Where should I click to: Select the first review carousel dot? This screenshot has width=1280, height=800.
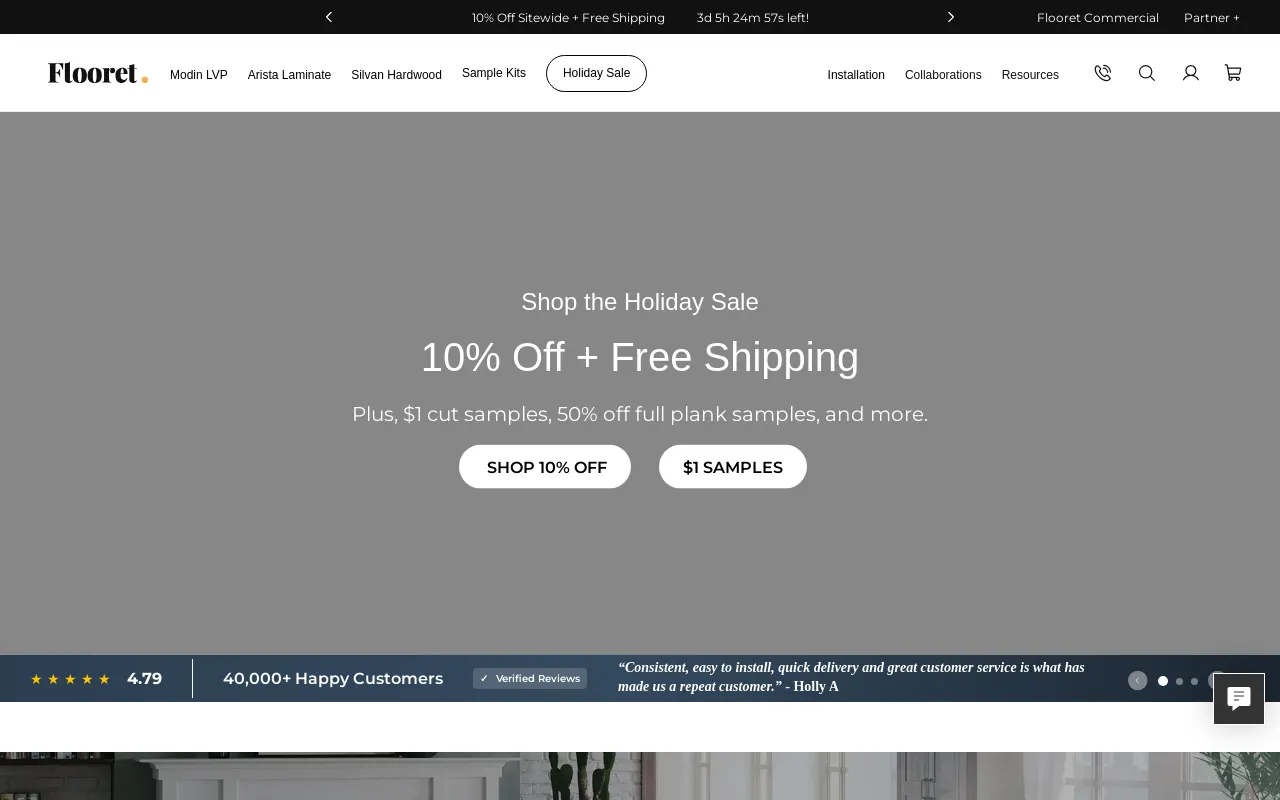1163,681
